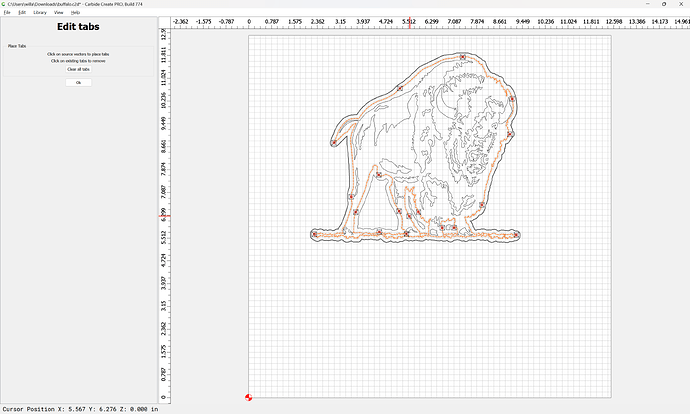Remove the tab marker at the buffalo's tail tip

[334, 142]
